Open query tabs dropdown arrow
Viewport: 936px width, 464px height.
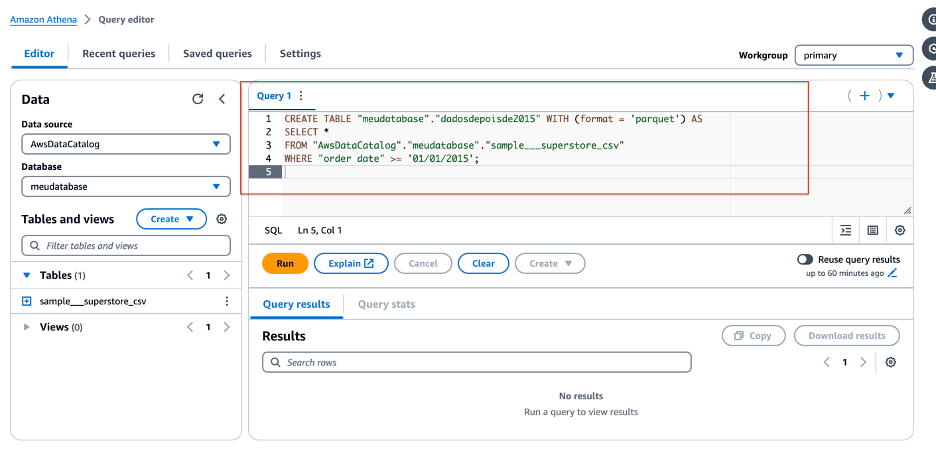891,96
